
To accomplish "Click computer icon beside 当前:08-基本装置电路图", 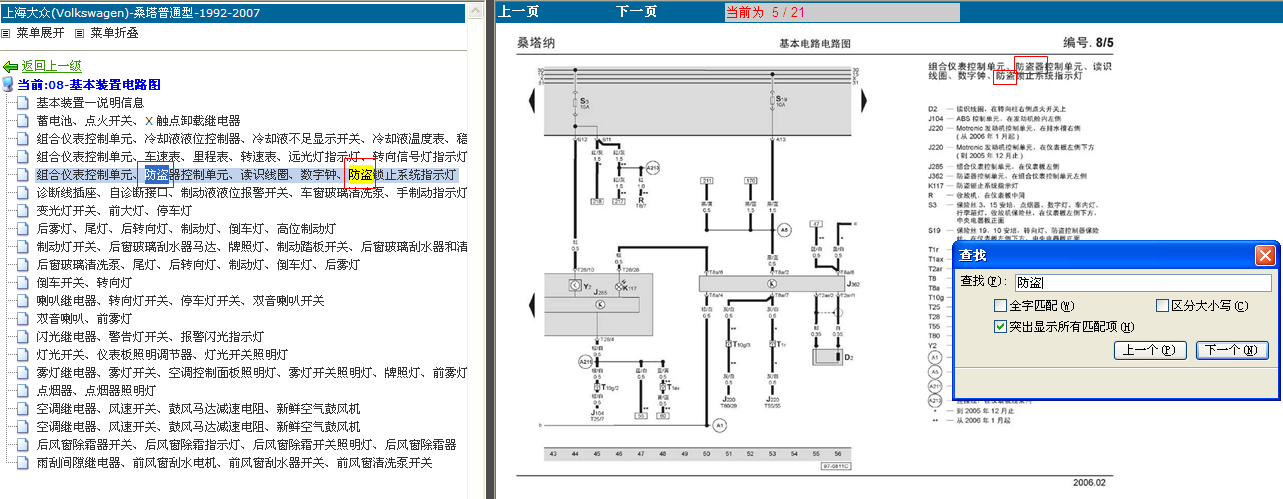I will point(8,84).
